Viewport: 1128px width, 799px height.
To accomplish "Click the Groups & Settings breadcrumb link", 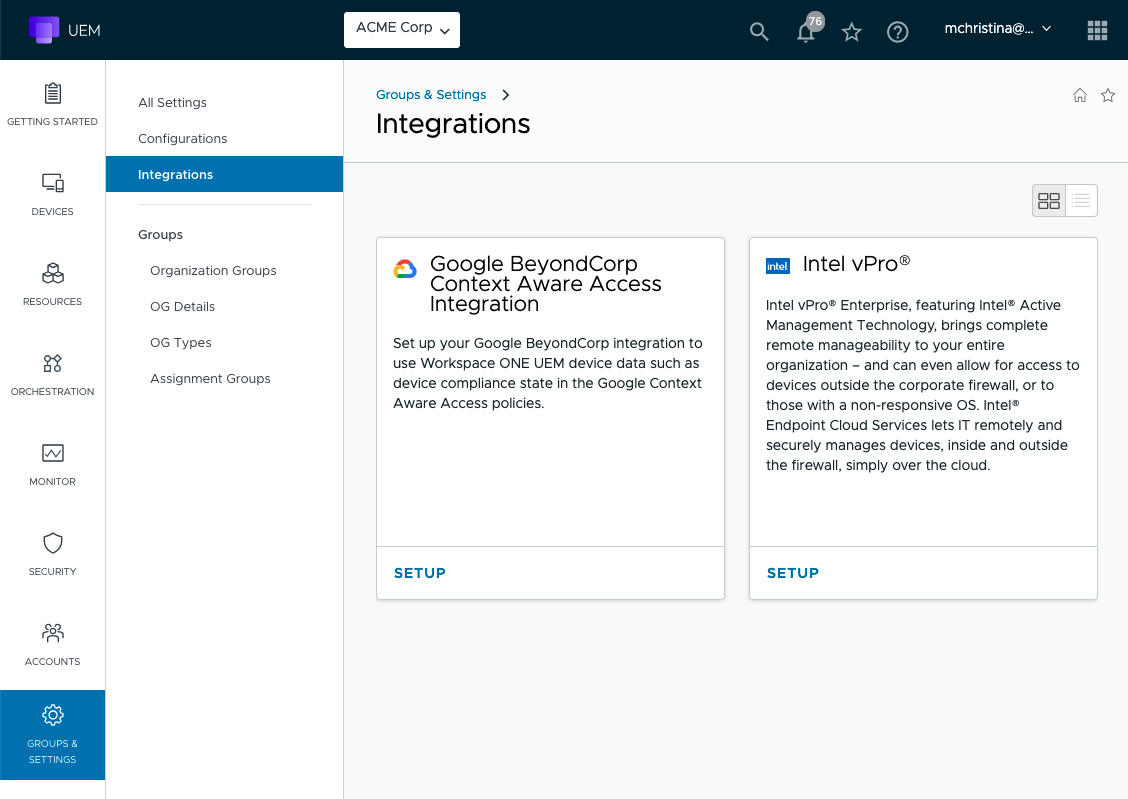I will [x=431, y=95].
